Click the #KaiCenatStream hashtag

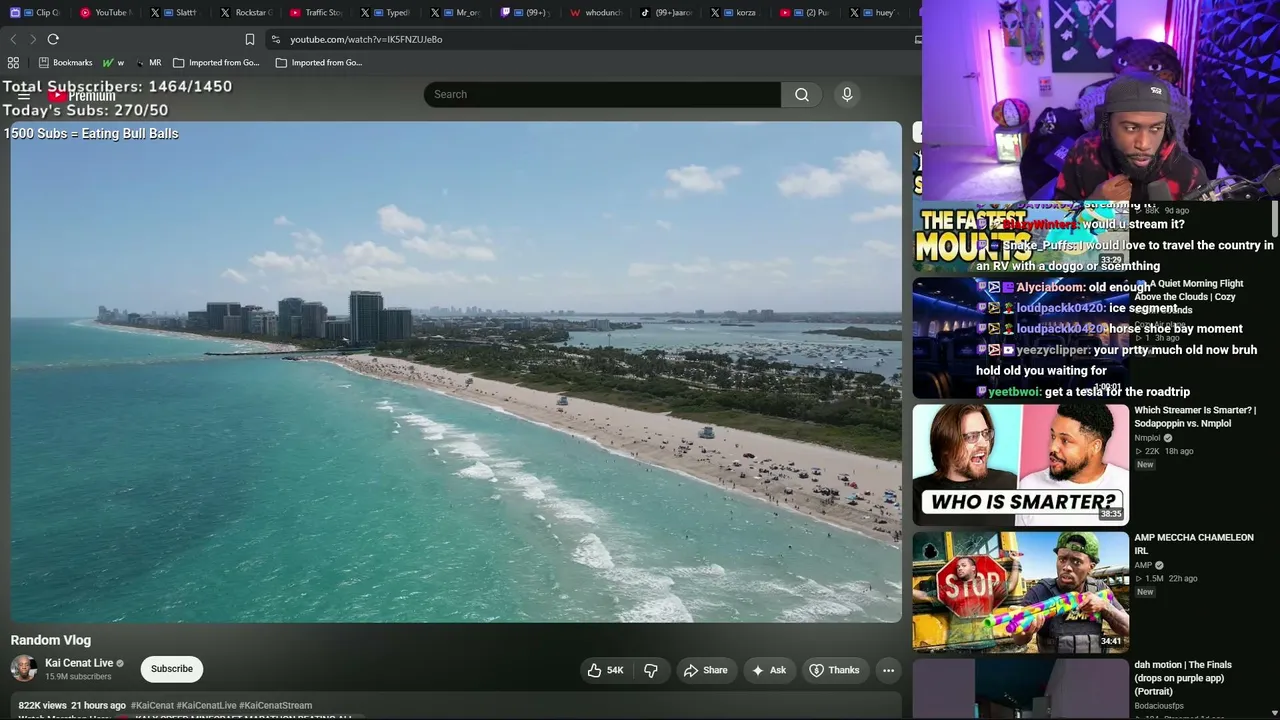coord(276,705)
